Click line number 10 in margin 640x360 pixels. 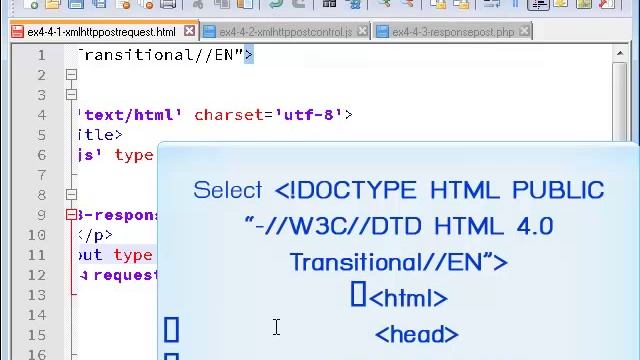tap(37, 235)
